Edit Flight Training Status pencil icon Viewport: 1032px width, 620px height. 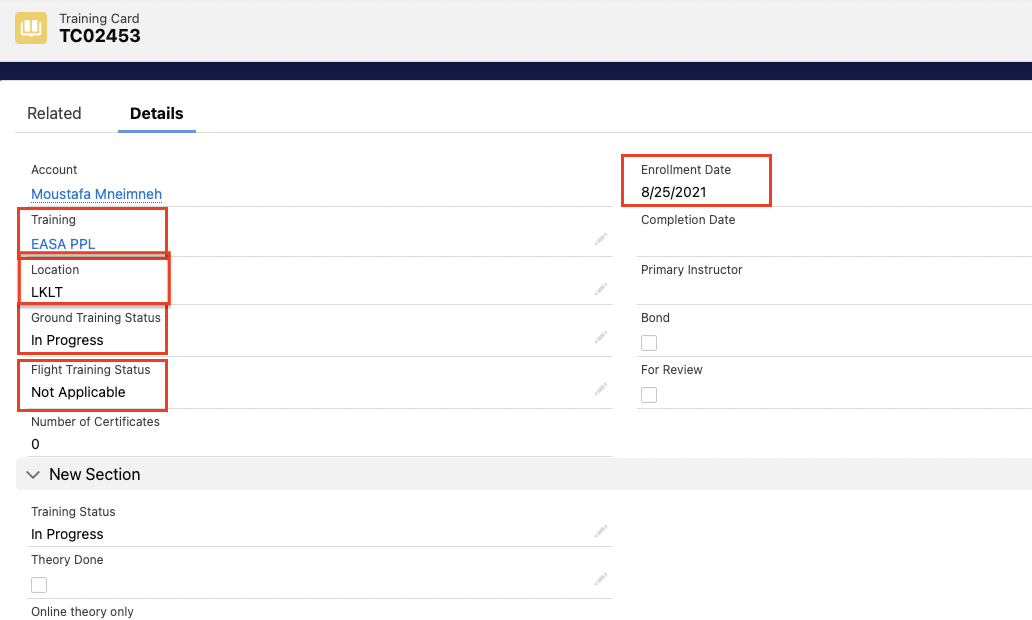(x=600, y=389)
